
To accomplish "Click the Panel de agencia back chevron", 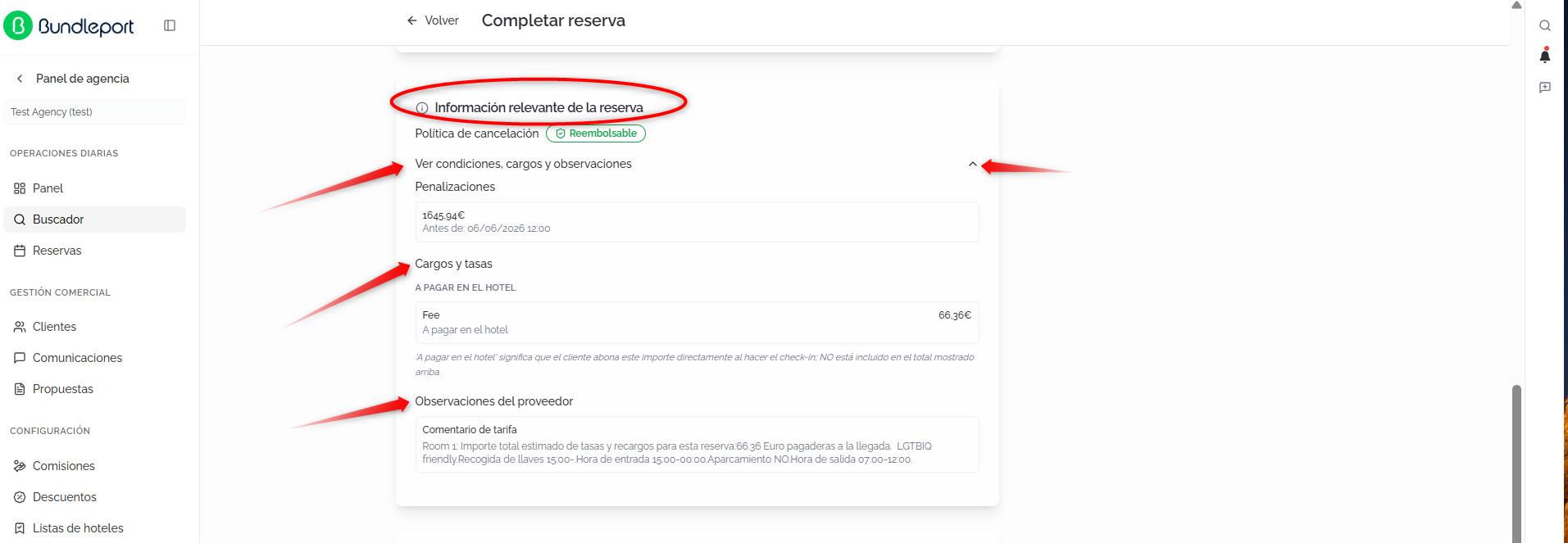I will point(20,79).
